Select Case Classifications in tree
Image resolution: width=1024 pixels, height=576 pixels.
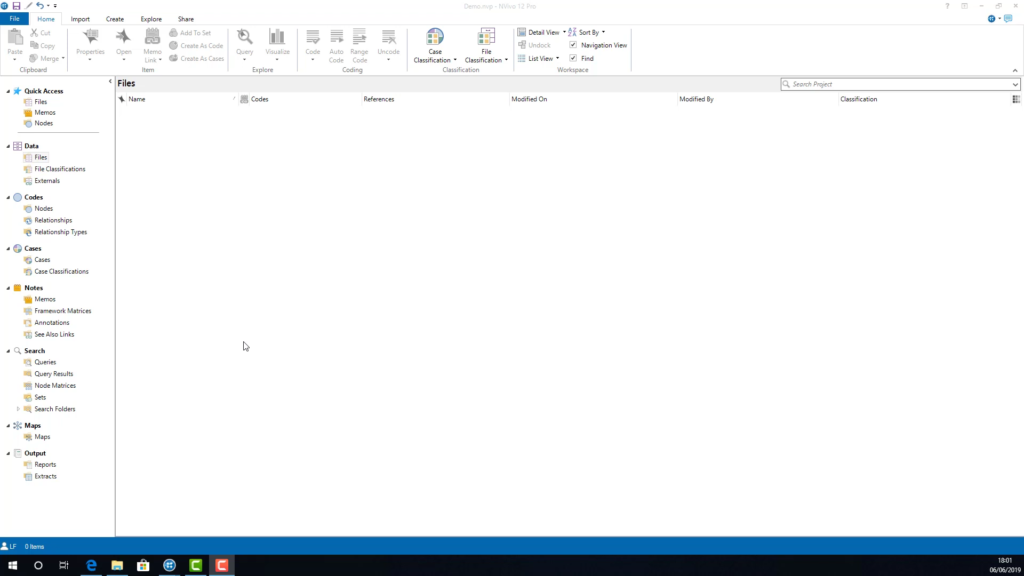coord(61,272)
